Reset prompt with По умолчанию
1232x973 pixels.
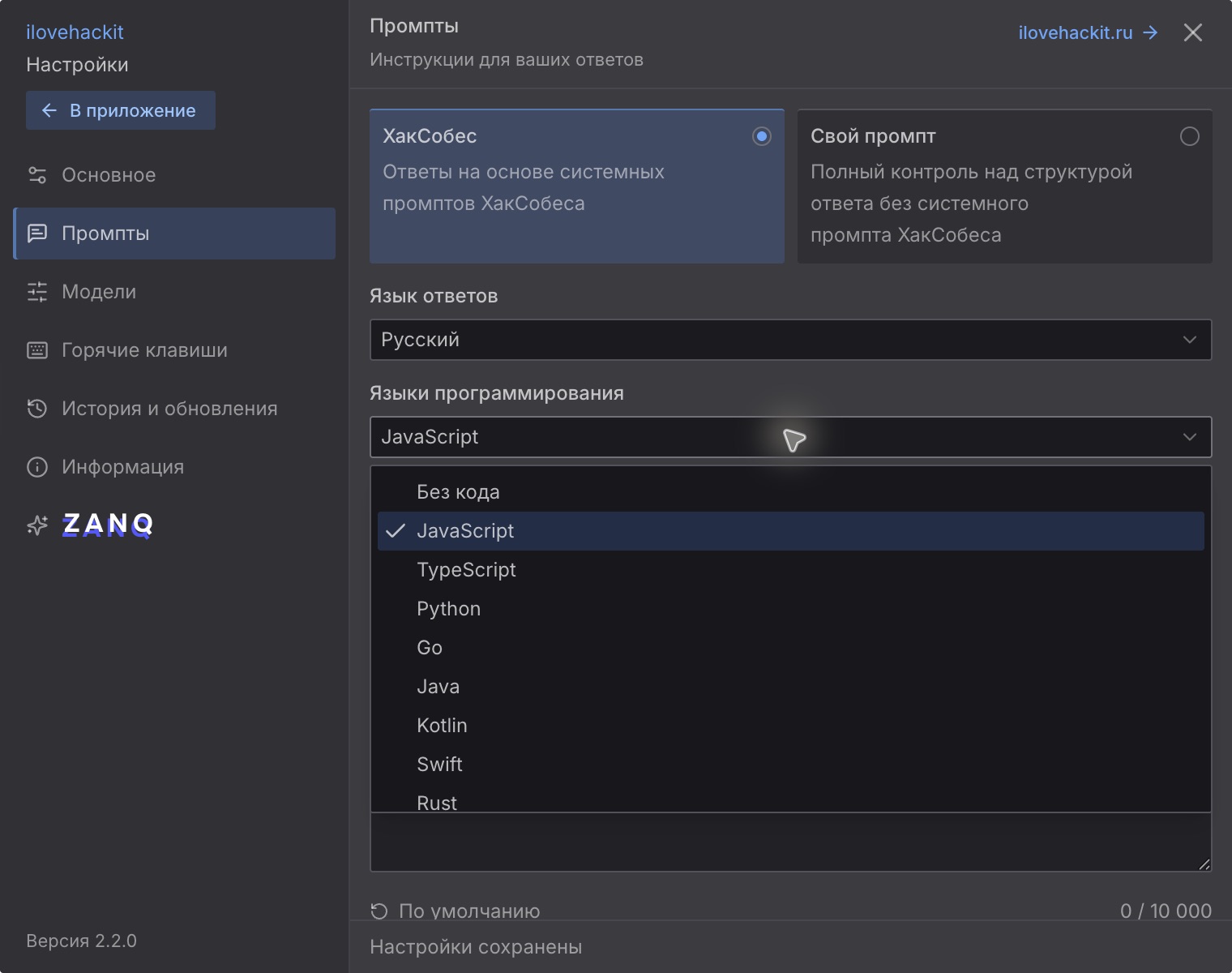point(456,911)
